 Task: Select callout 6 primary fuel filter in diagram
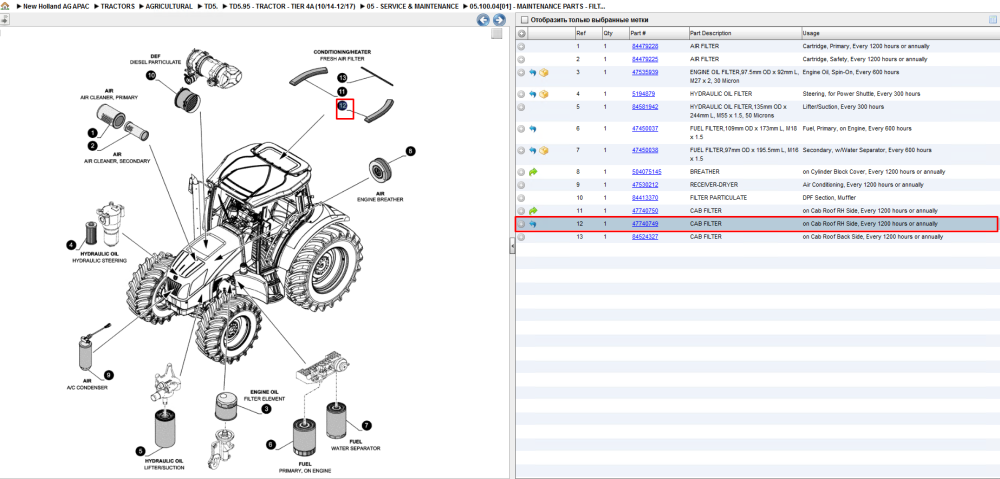pyautogui.click(x=270, y=444)
